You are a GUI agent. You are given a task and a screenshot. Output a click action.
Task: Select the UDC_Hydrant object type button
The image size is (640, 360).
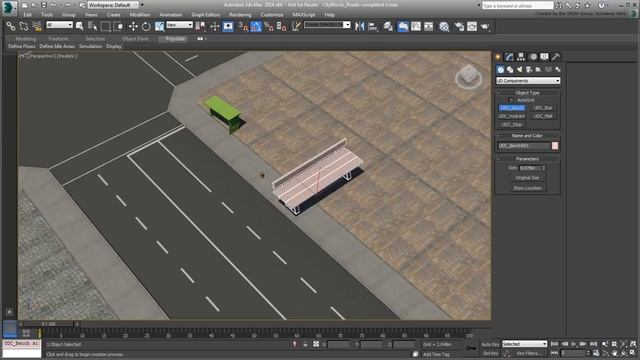[x=512, y=116]
